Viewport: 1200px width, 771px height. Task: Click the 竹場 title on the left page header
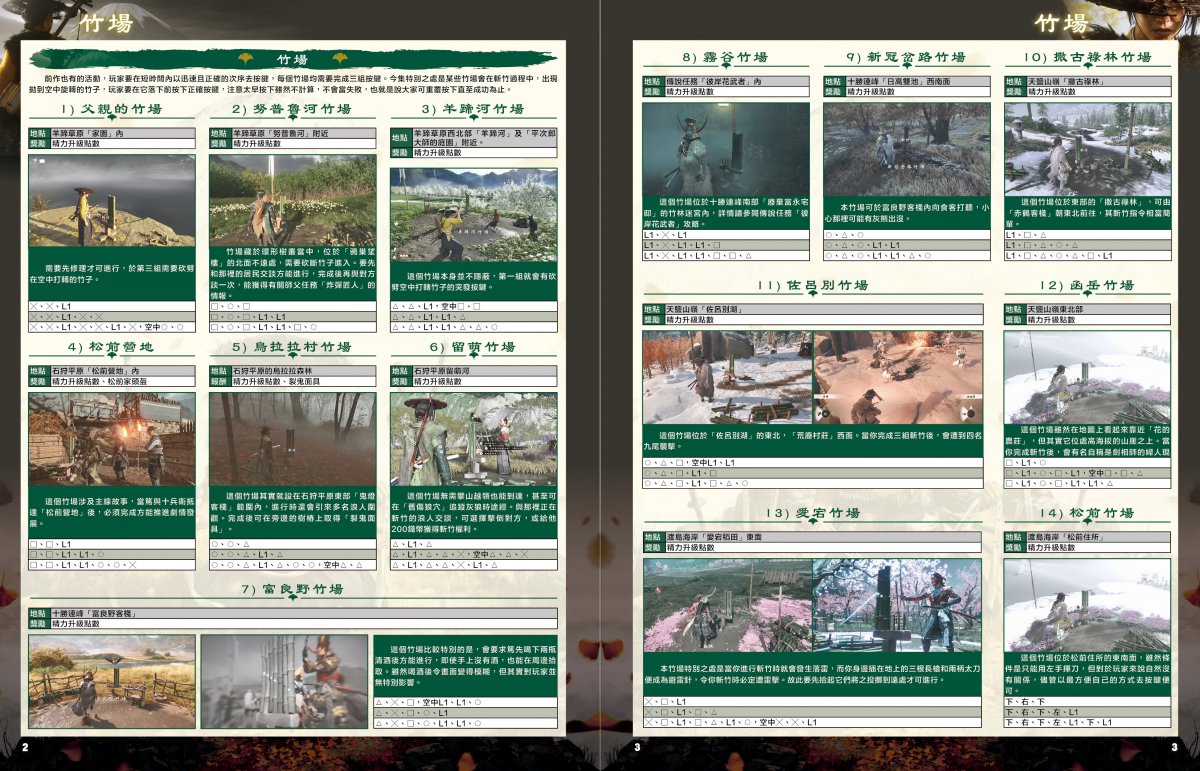click(104, 22)
